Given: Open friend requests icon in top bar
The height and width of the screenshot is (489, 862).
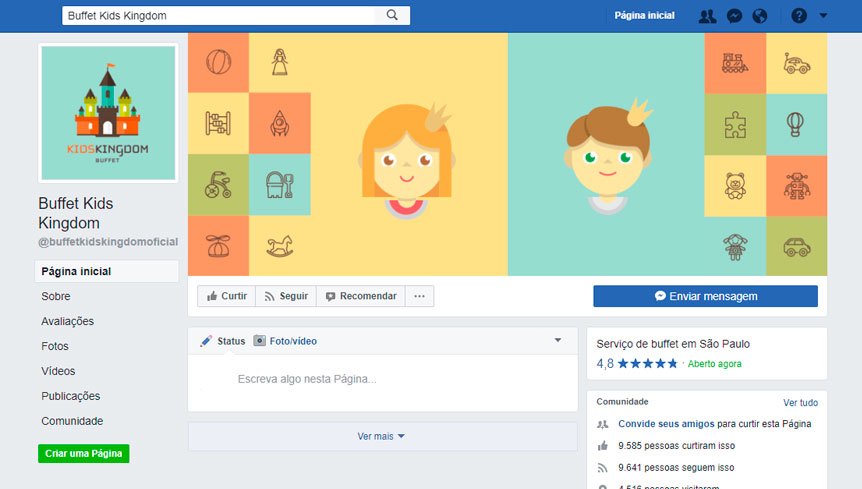Looking at the screenshot, I should pyautogui.click(x=707, y=16).
